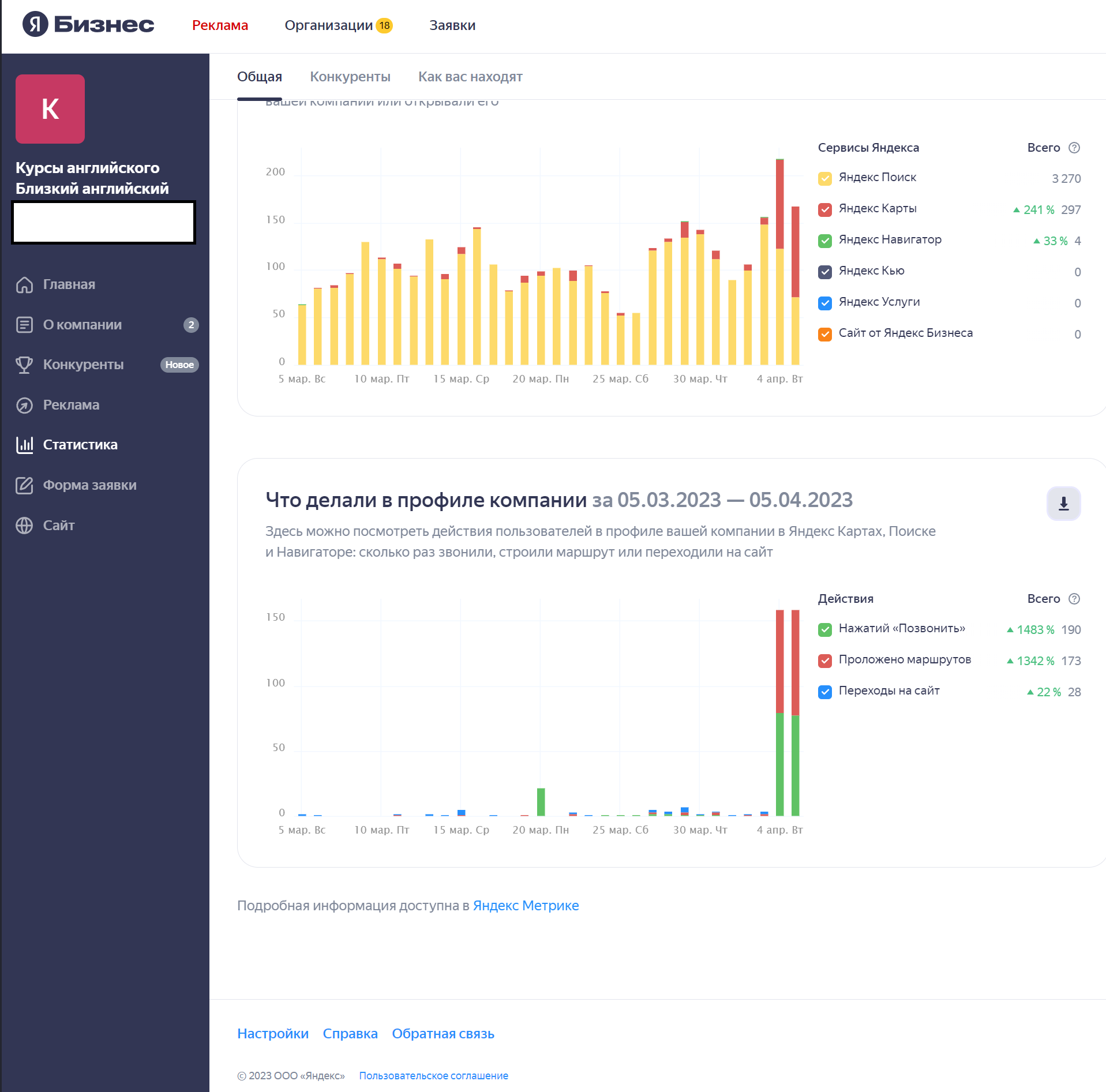Uncheck the Яндекс Поиск checkbox
Image resolution: width=1106 pixels, height=1092 pixels.
tap(824, 178)
